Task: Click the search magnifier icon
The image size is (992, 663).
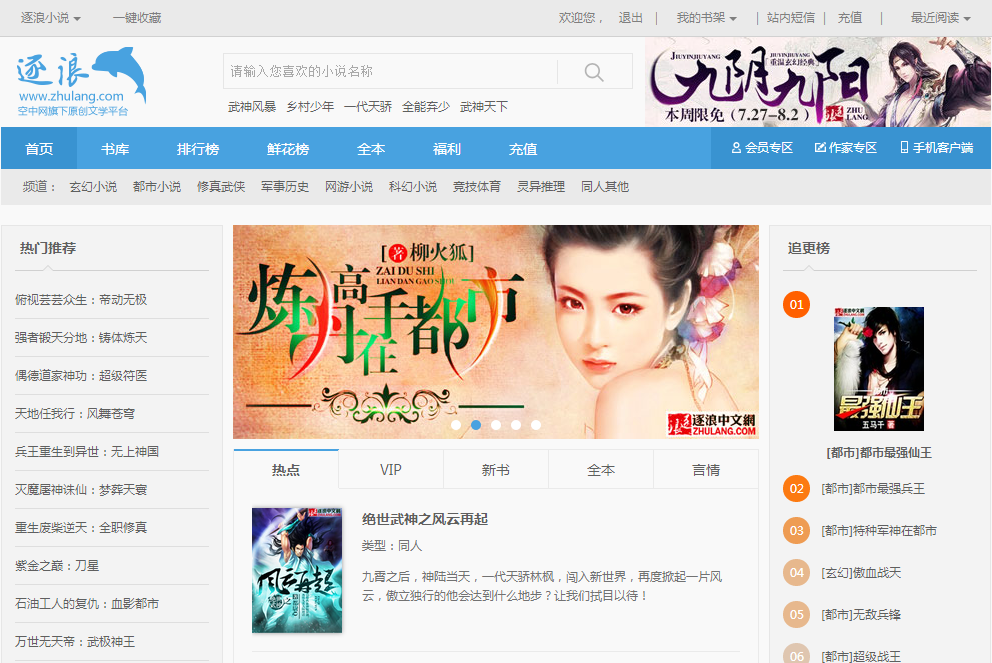Action: (593, 71)
